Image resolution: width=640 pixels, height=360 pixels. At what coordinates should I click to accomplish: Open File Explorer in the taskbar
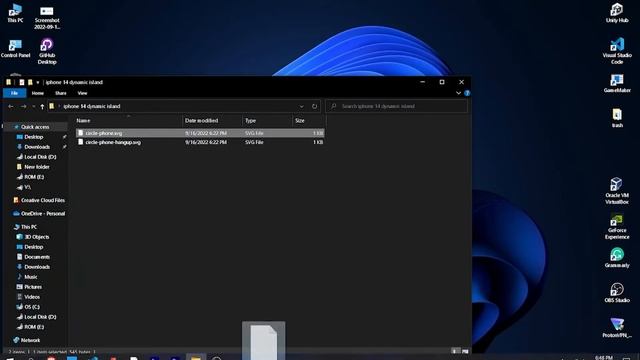tap(196, 357)
